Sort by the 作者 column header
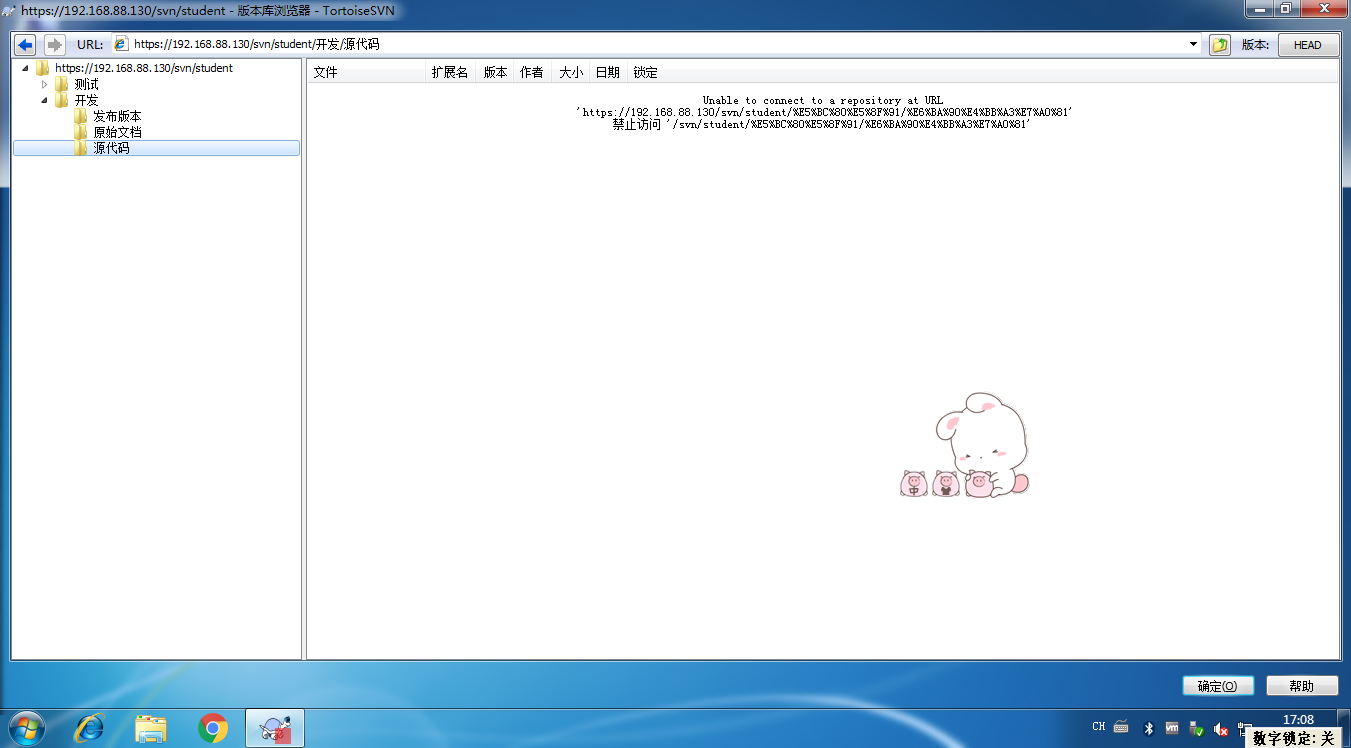This screenshot has width=1351, height=748. [531, 72]
